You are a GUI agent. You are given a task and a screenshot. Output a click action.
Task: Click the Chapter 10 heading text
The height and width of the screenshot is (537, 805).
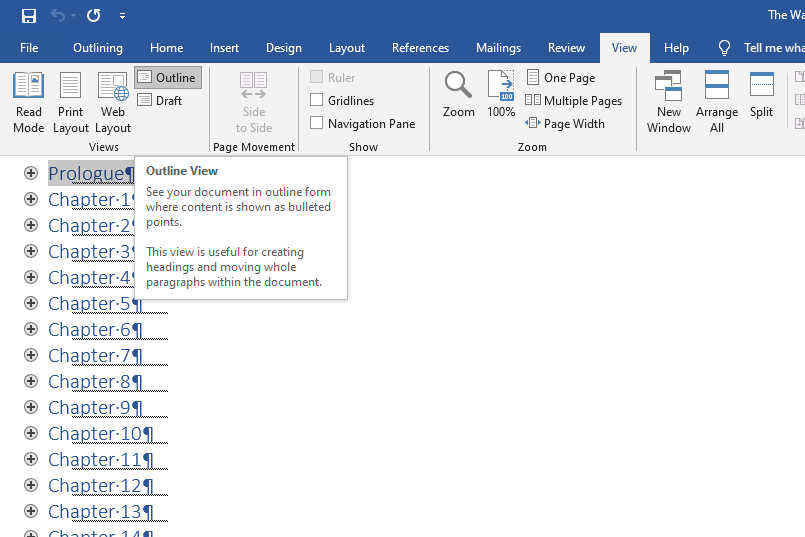[x=96, y=433]
